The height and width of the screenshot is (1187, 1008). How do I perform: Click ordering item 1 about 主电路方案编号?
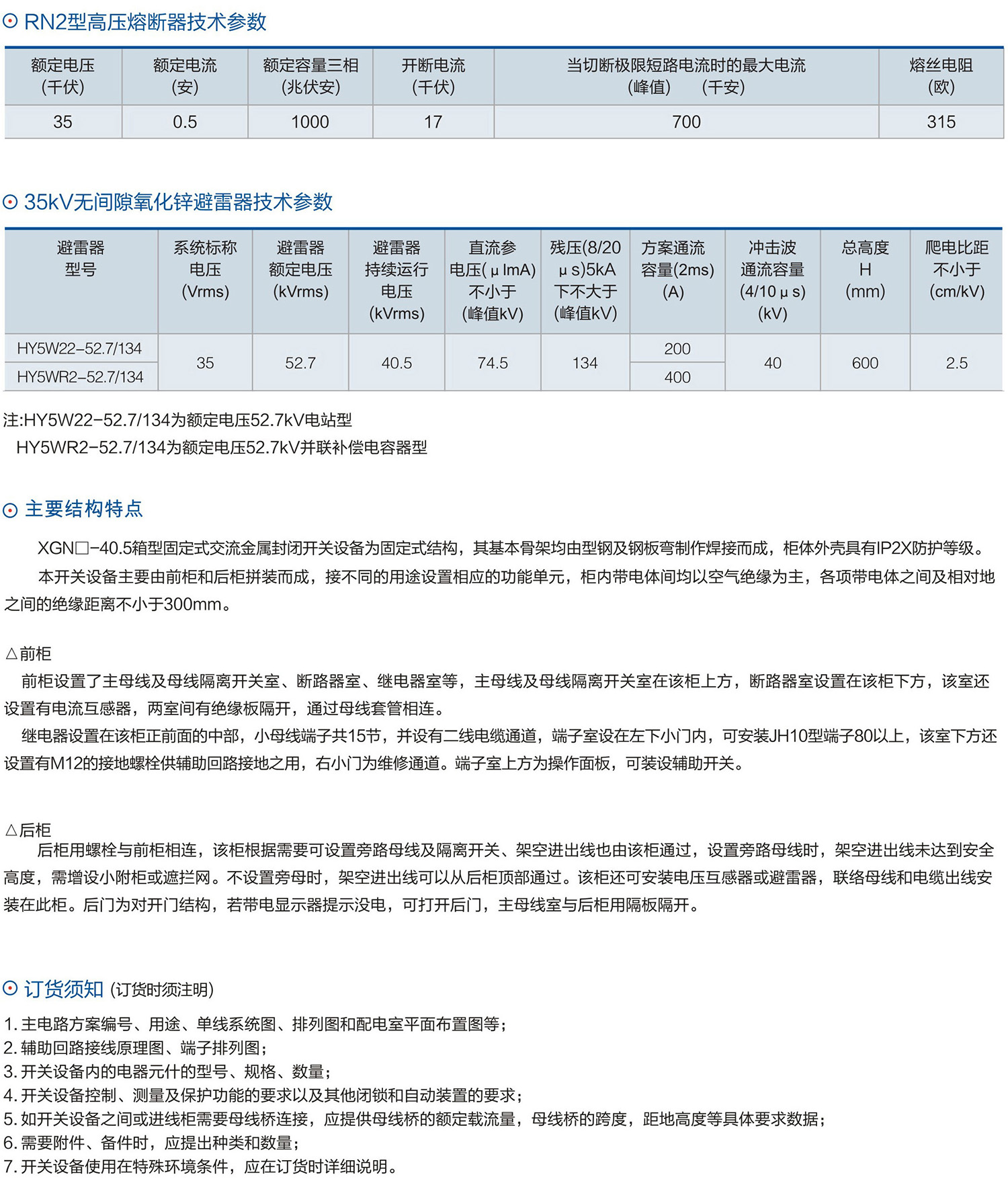click(255, 1024)
